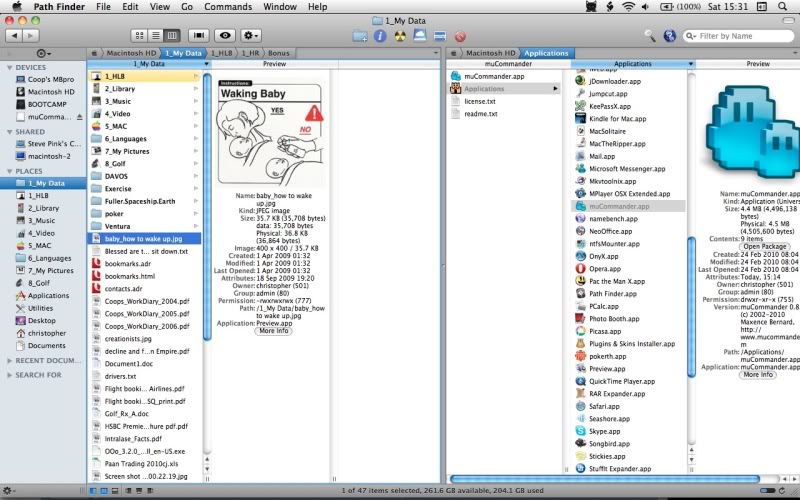Open the File menu
This screenshot has width=800, height=500.
tap(103, 7)
